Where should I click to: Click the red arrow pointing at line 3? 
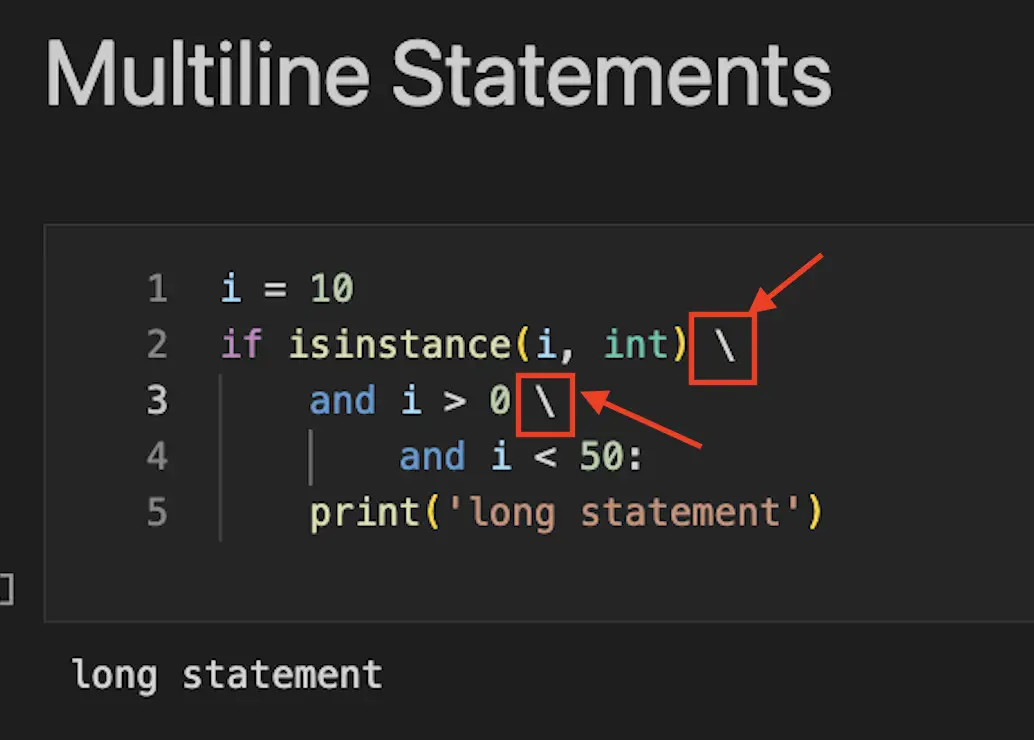coord(641,419)
